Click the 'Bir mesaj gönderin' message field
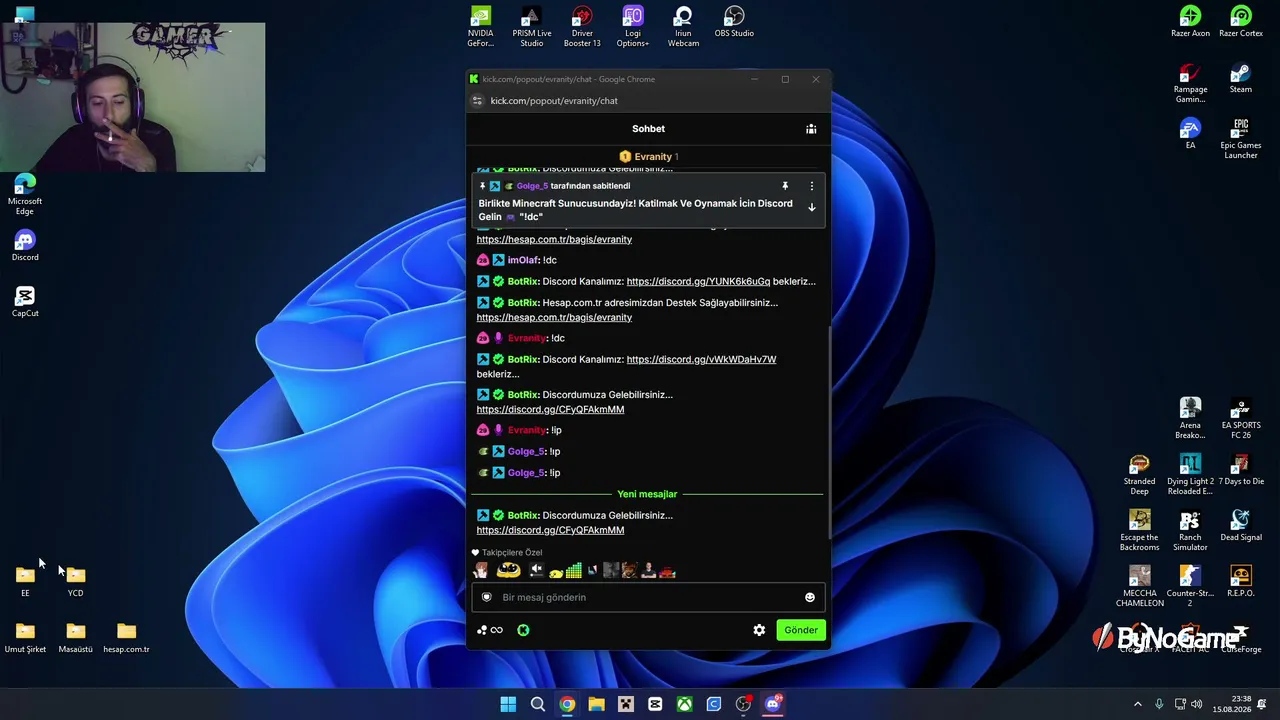This screenshot has width=1280, height=720. [648, 598]
